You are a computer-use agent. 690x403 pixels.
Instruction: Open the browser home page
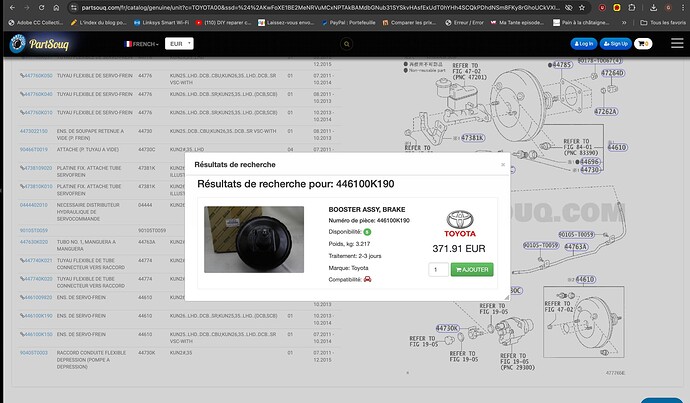click(56, 7)
